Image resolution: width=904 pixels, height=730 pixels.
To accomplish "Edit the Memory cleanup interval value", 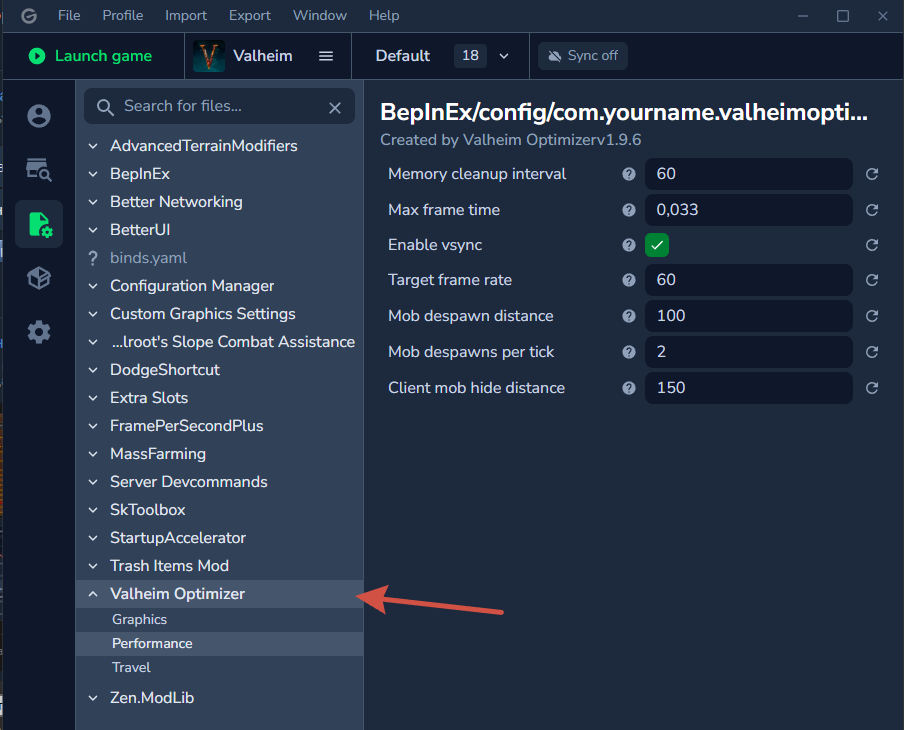I will [x=748, y=174].
